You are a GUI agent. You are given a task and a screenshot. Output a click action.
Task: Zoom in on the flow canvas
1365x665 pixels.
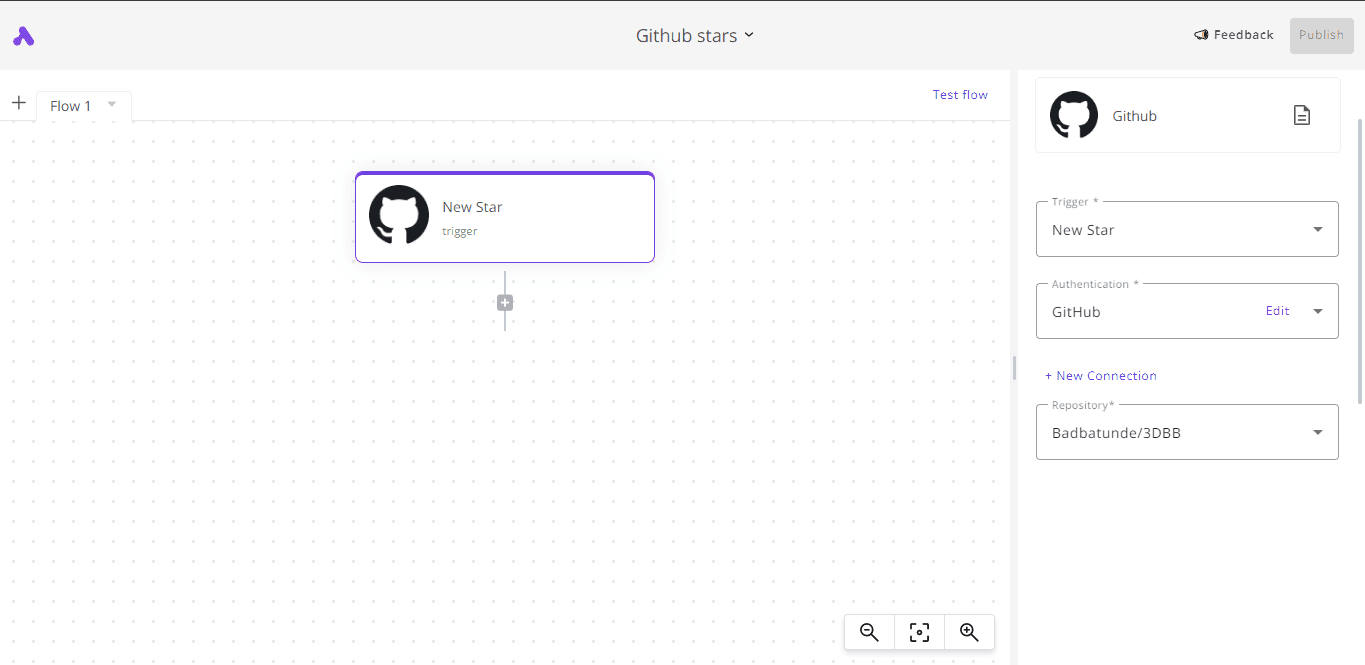point(969,632)
